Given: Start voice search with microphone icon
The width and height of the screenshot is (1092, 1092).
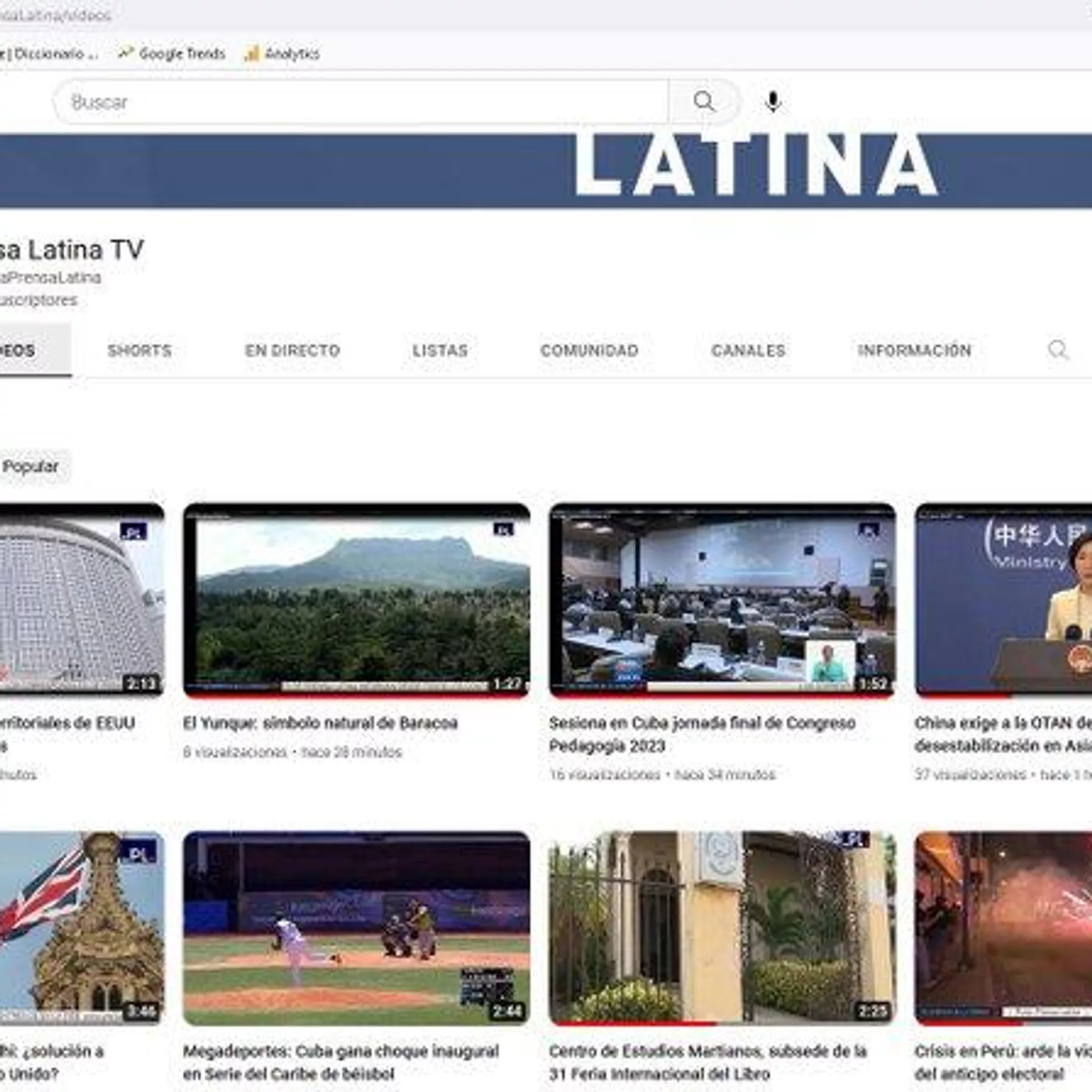Looking at the screenshot, I should pos(772,102).
